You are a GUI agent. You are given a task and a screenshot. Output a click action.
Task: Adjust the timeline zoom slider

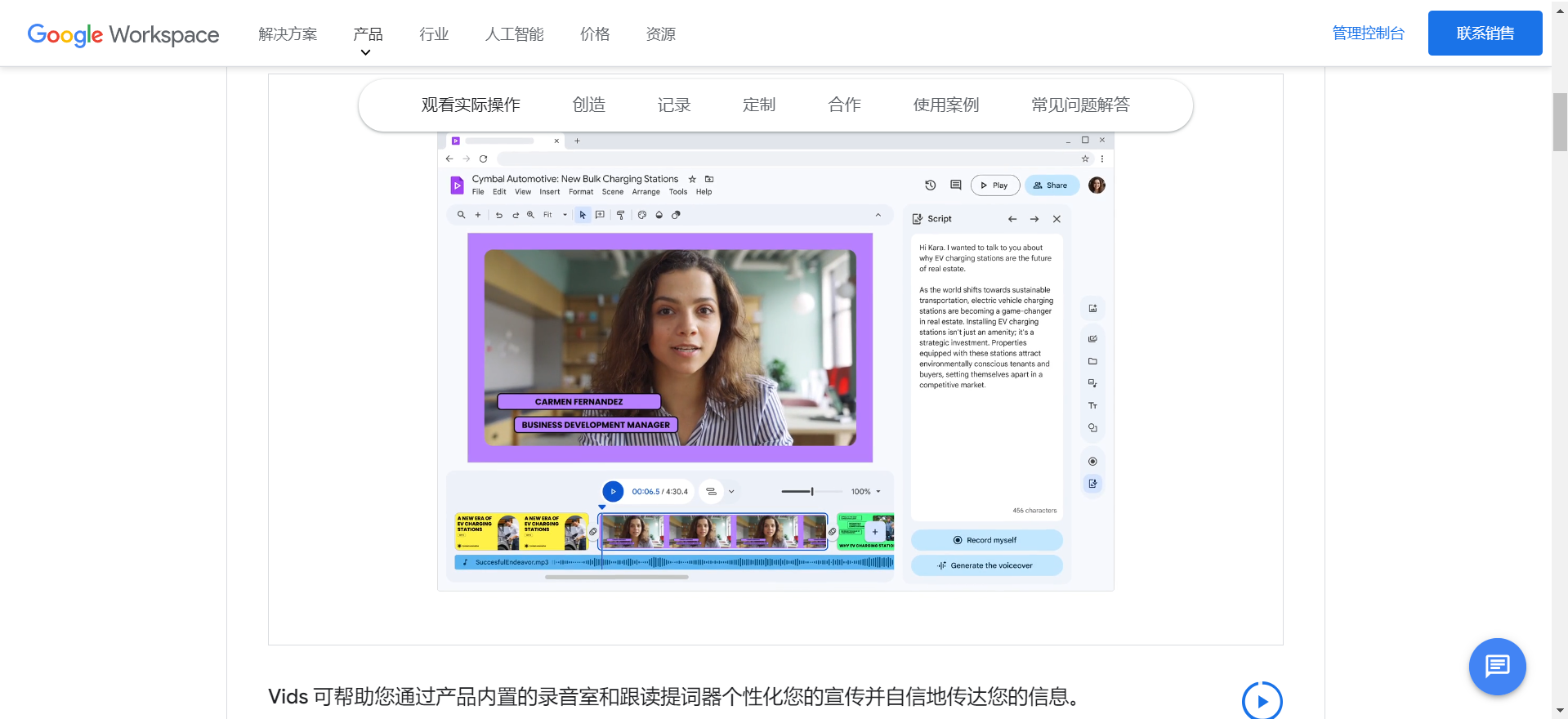tap(811, 491)
